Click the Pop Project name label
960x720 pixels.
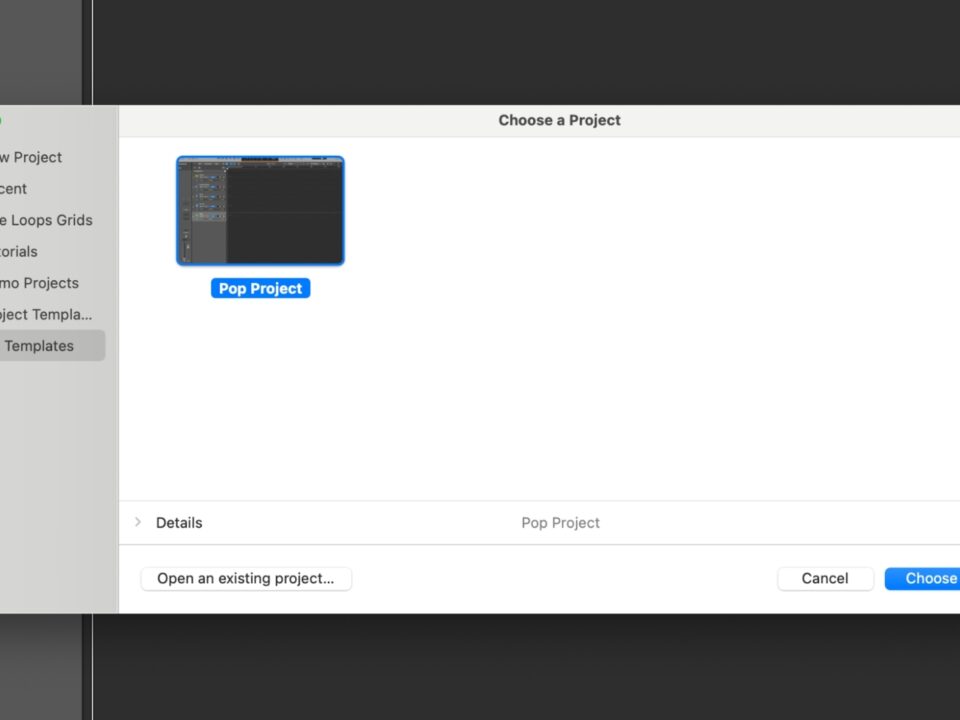point(260,289)
